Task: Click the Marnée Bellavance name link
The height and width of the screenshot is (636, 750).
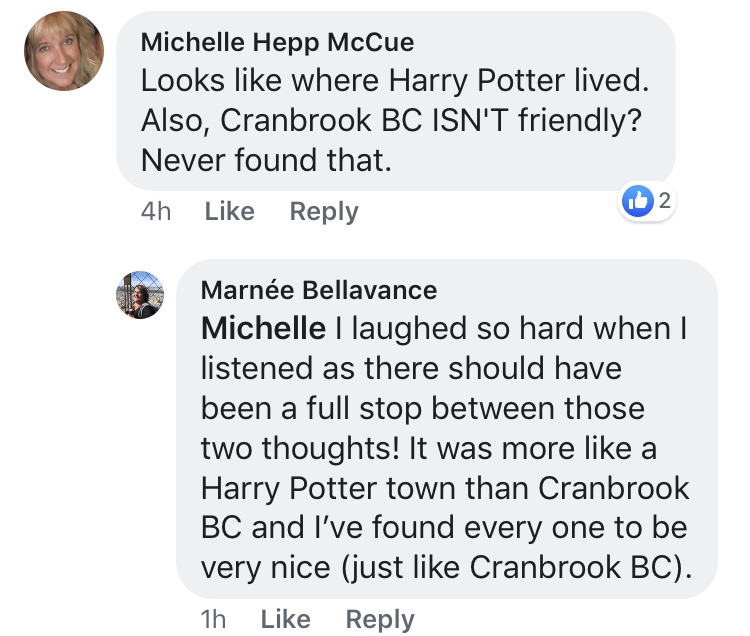Action: [x=318, y=290]
